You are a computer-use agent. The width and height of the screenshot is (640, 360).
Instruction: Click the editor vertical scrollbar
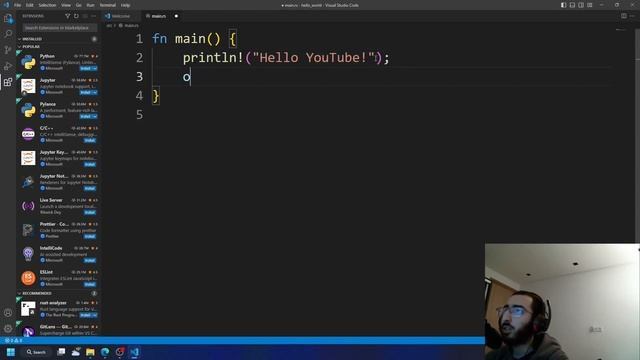[x=637, y=135]
